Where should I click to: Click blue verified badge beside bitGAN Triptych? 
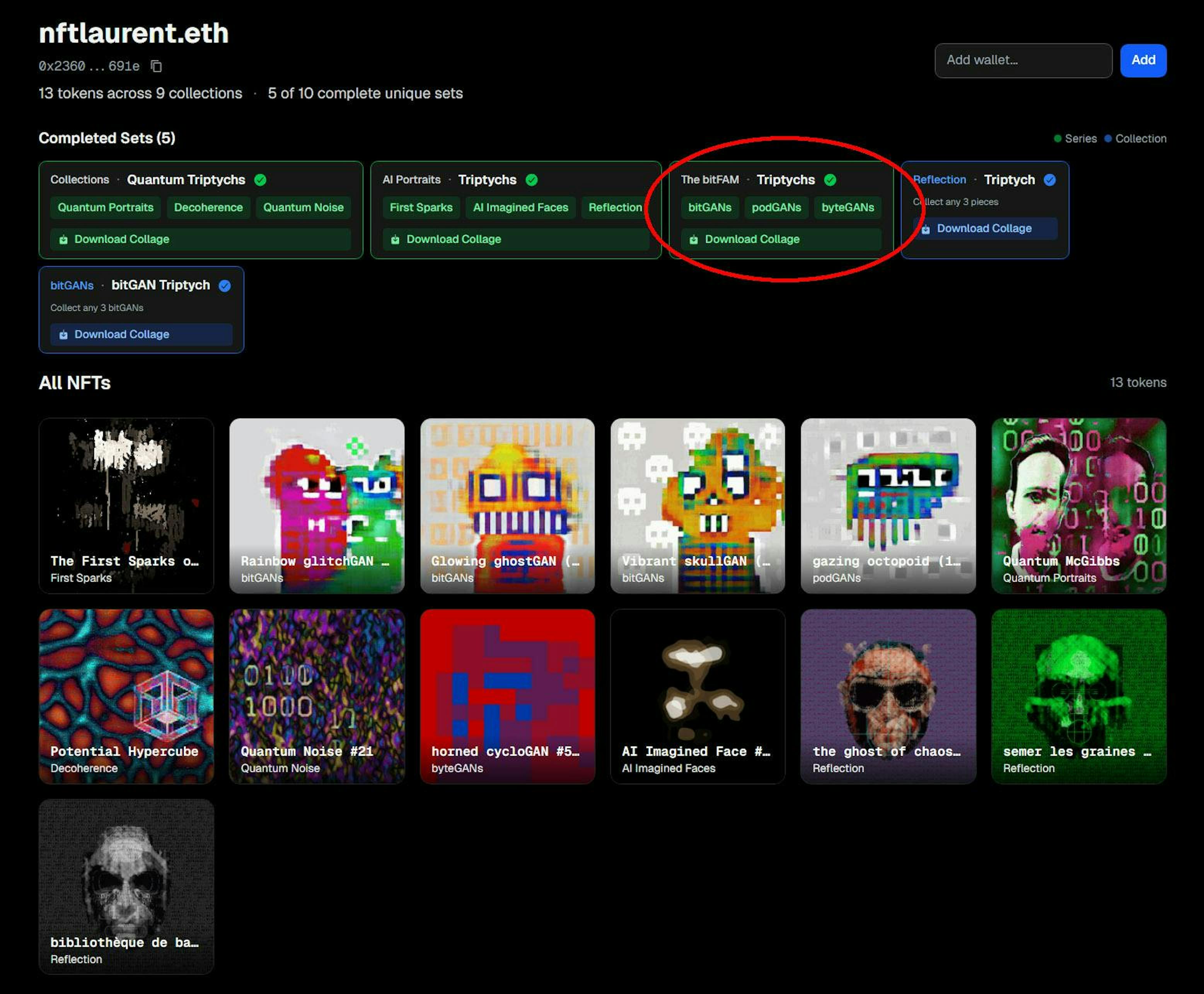225,286
